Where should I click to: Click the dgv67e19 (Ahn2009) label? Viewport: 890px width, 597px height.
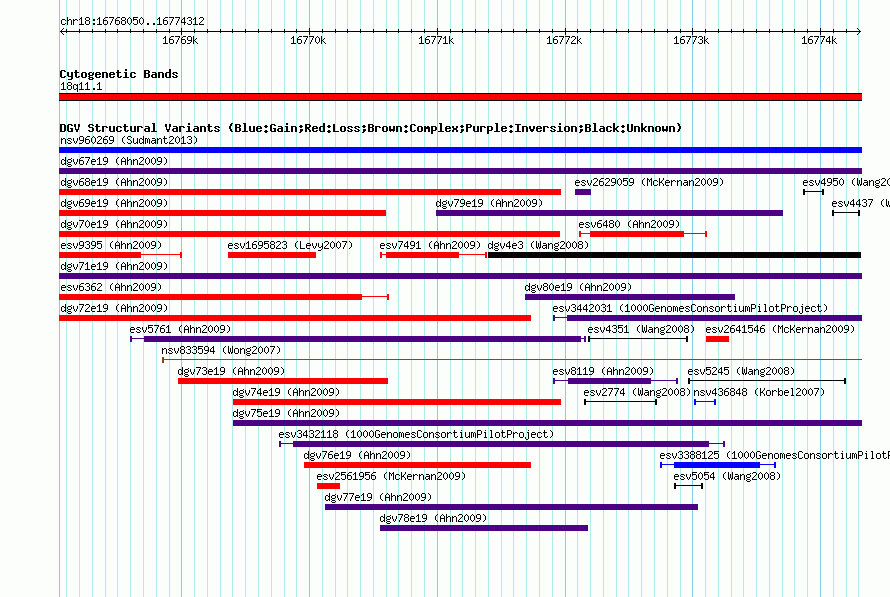(x=114, y=161)
